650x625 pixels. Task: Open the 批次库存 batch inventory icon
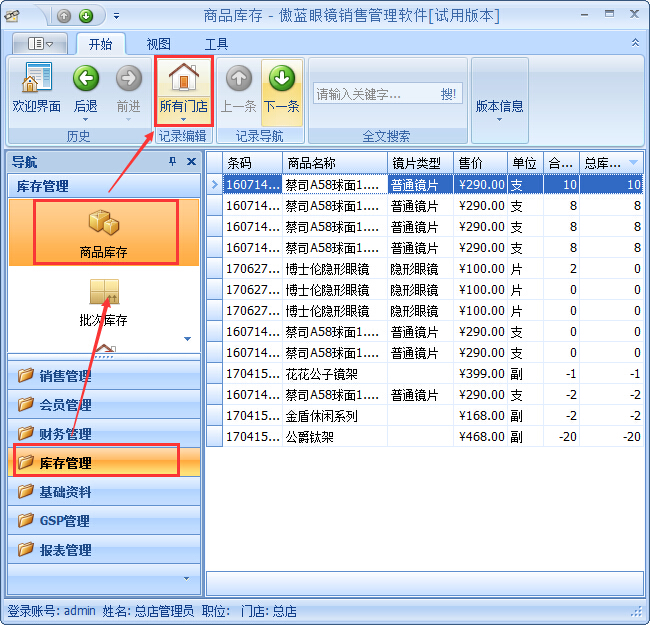click(104, 303)
